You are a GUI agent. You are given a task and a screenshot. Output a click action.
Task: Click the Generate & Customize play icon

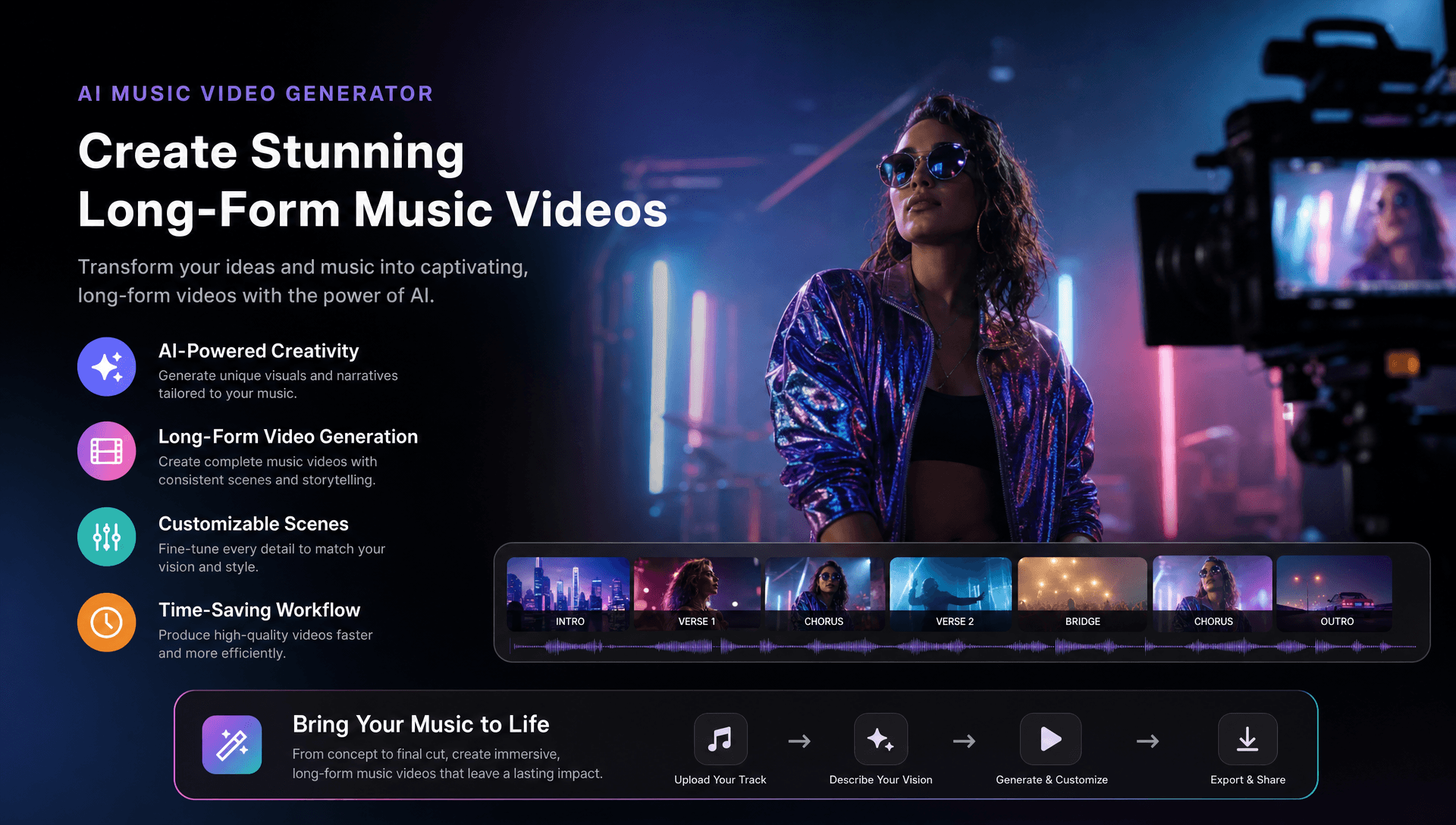pos(1050,739)
